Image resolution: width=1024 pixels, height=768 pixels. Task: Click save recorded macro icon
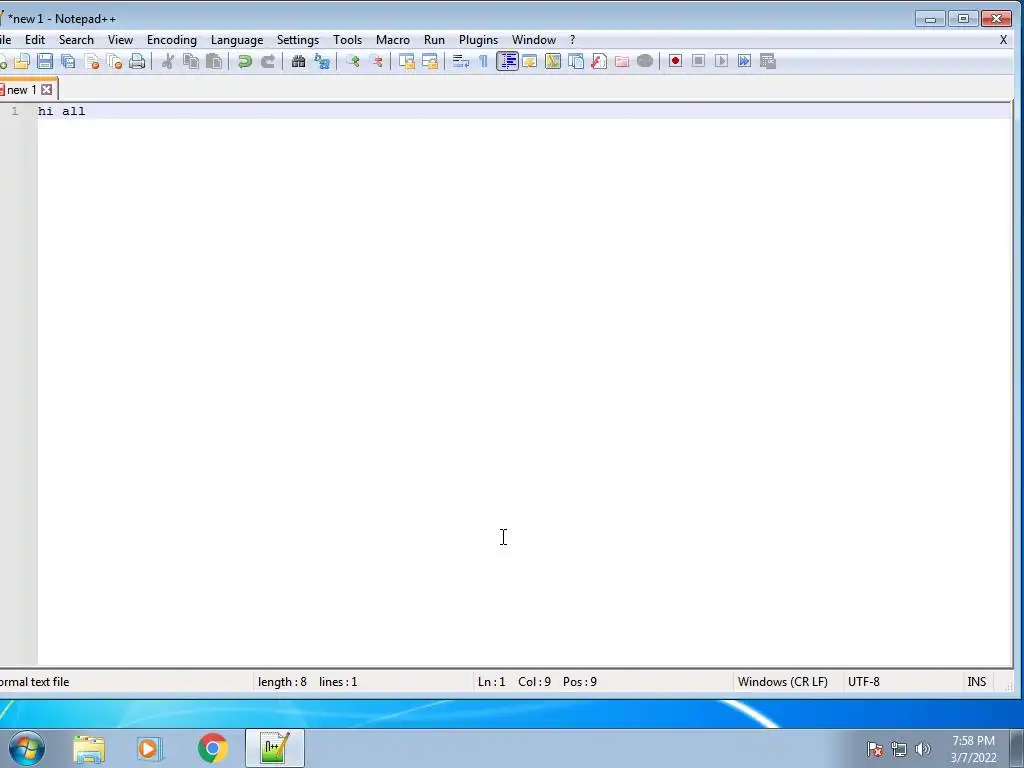click(768, 61)
